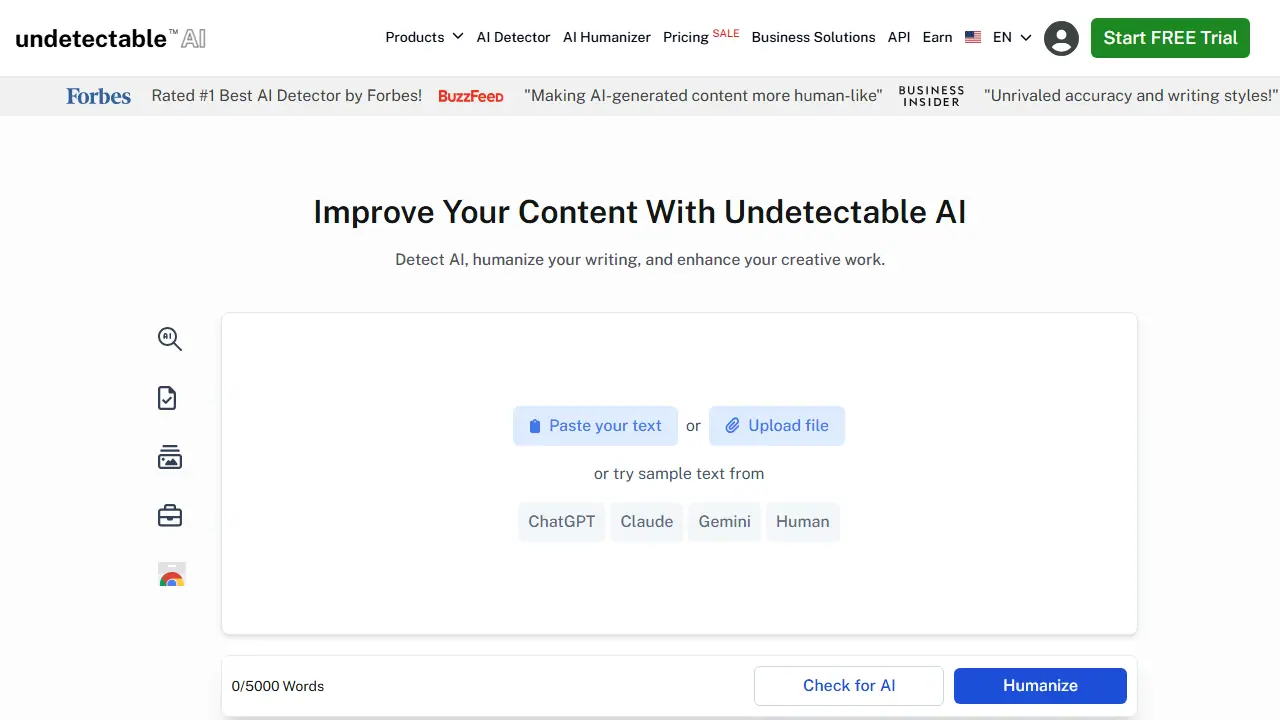
Task: Open Business Solutions nav item
Action: click(x=813, y=37)
